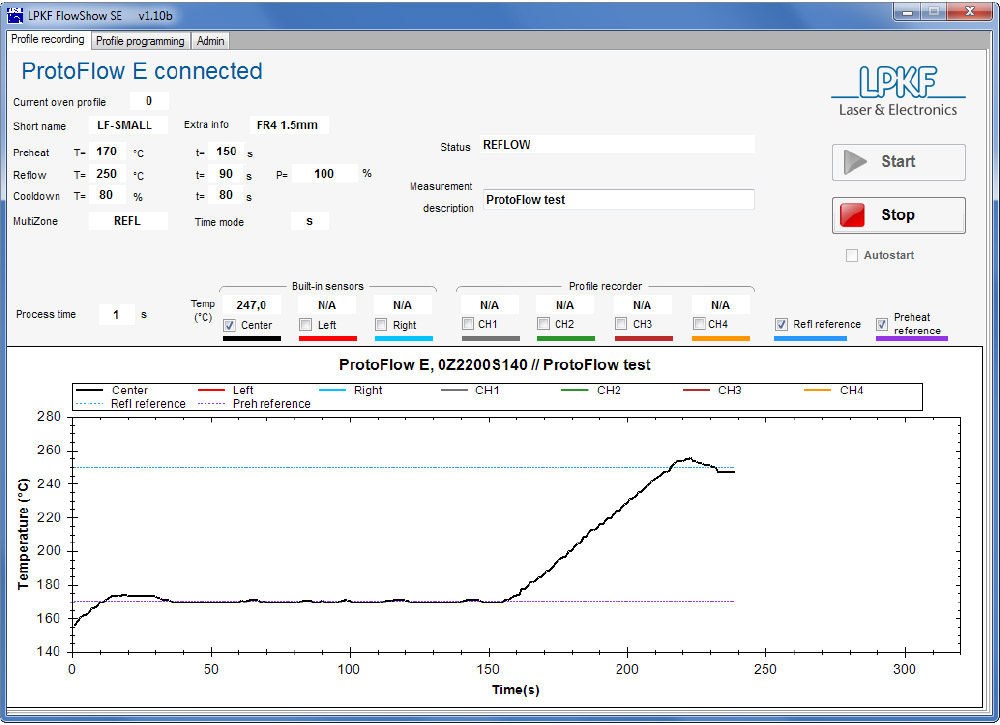Image resolution: width=1000 pixels, height=725 pixels.
Task: Switch to the Profile programming tab
Action: pos(140,41)
